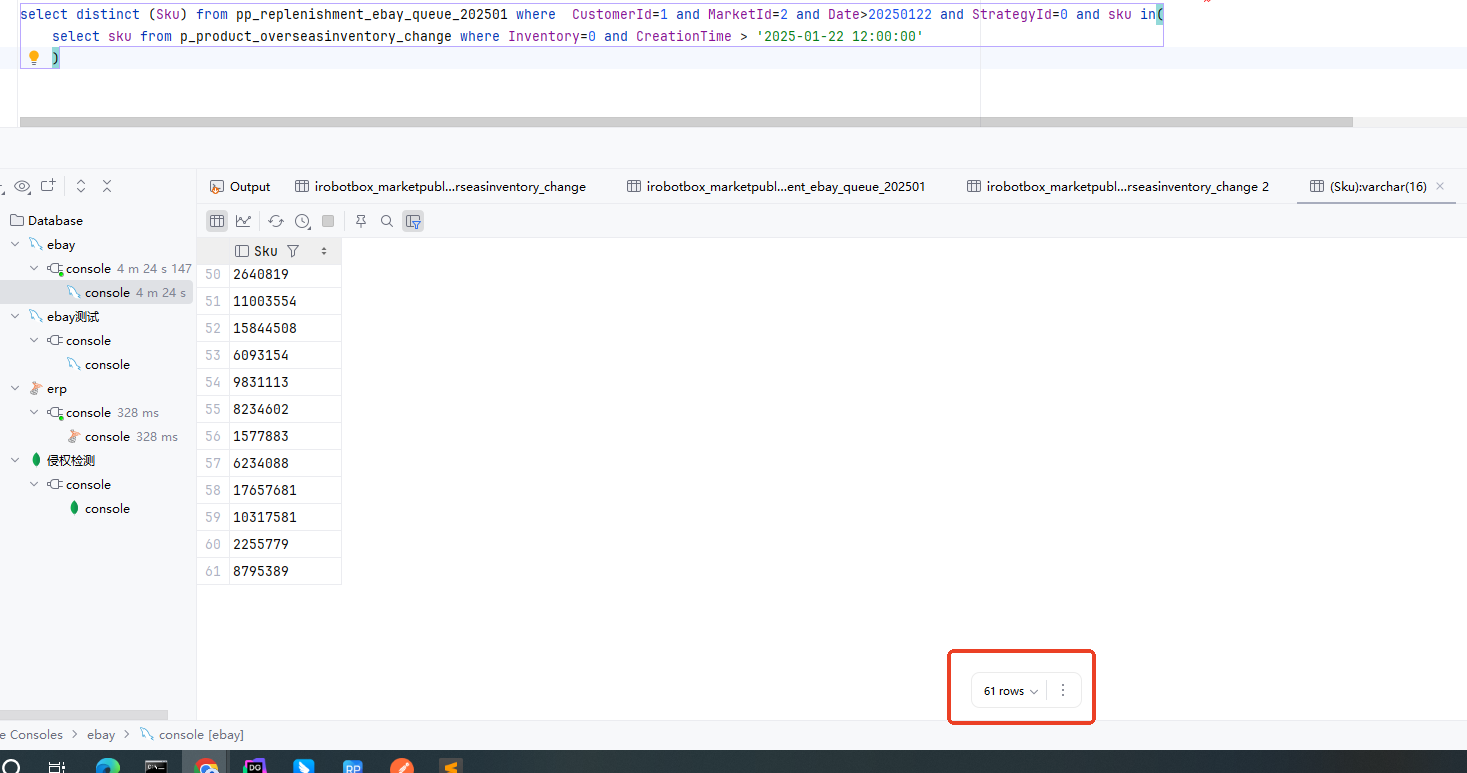Screen dimensions: 1467x773
Task: Open the ent_ebay_queue_202501 result tab
Action: [x=776, y=187]
